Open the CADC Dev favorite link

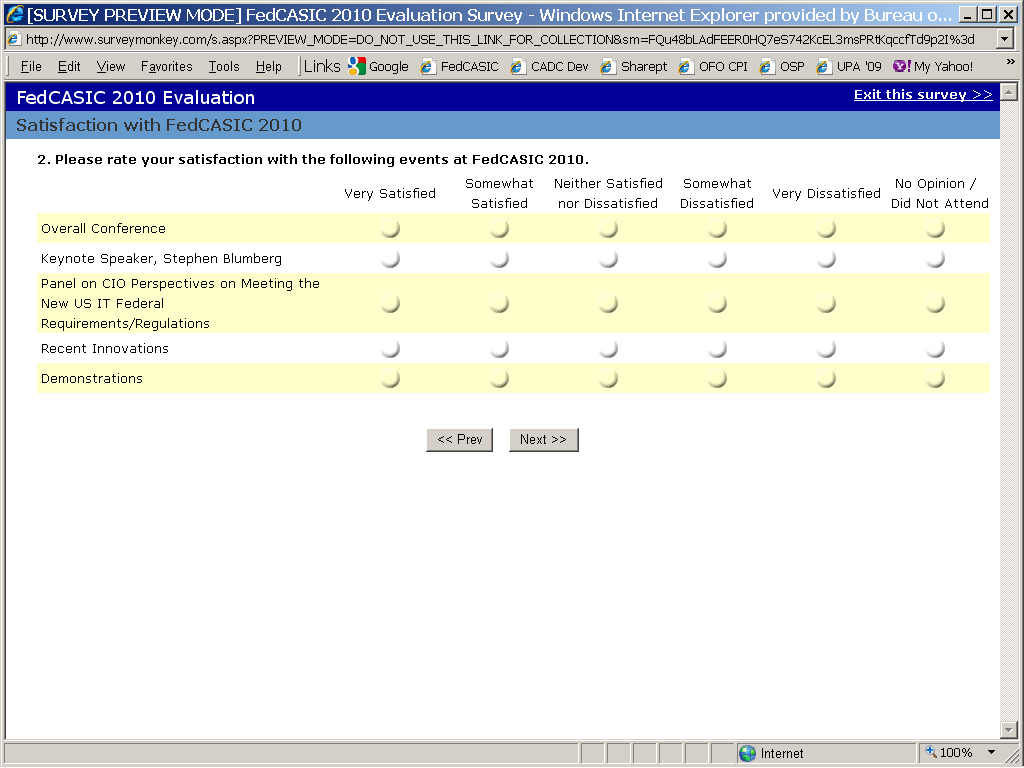pos(549,66)
